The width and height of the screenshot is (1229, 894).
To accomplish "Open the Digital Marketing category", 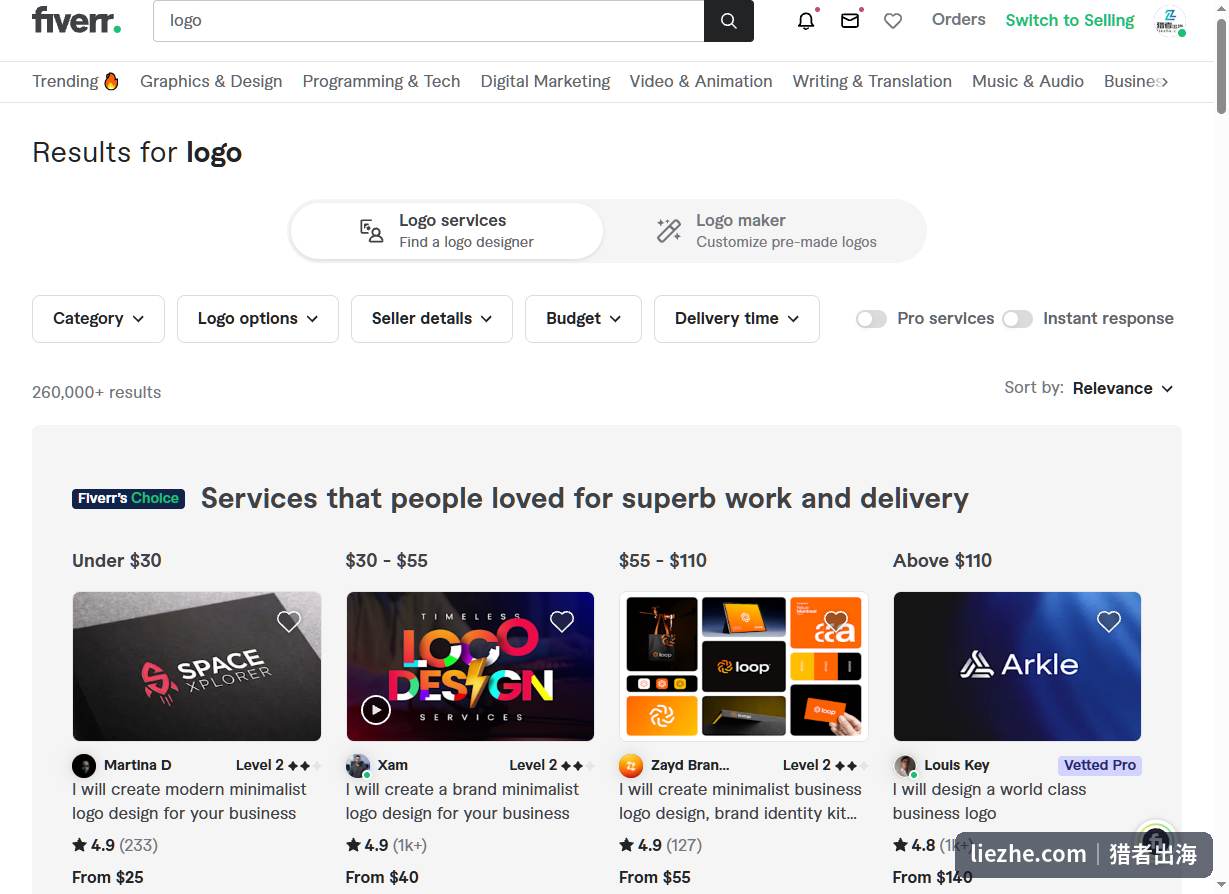I will [545, 81].
